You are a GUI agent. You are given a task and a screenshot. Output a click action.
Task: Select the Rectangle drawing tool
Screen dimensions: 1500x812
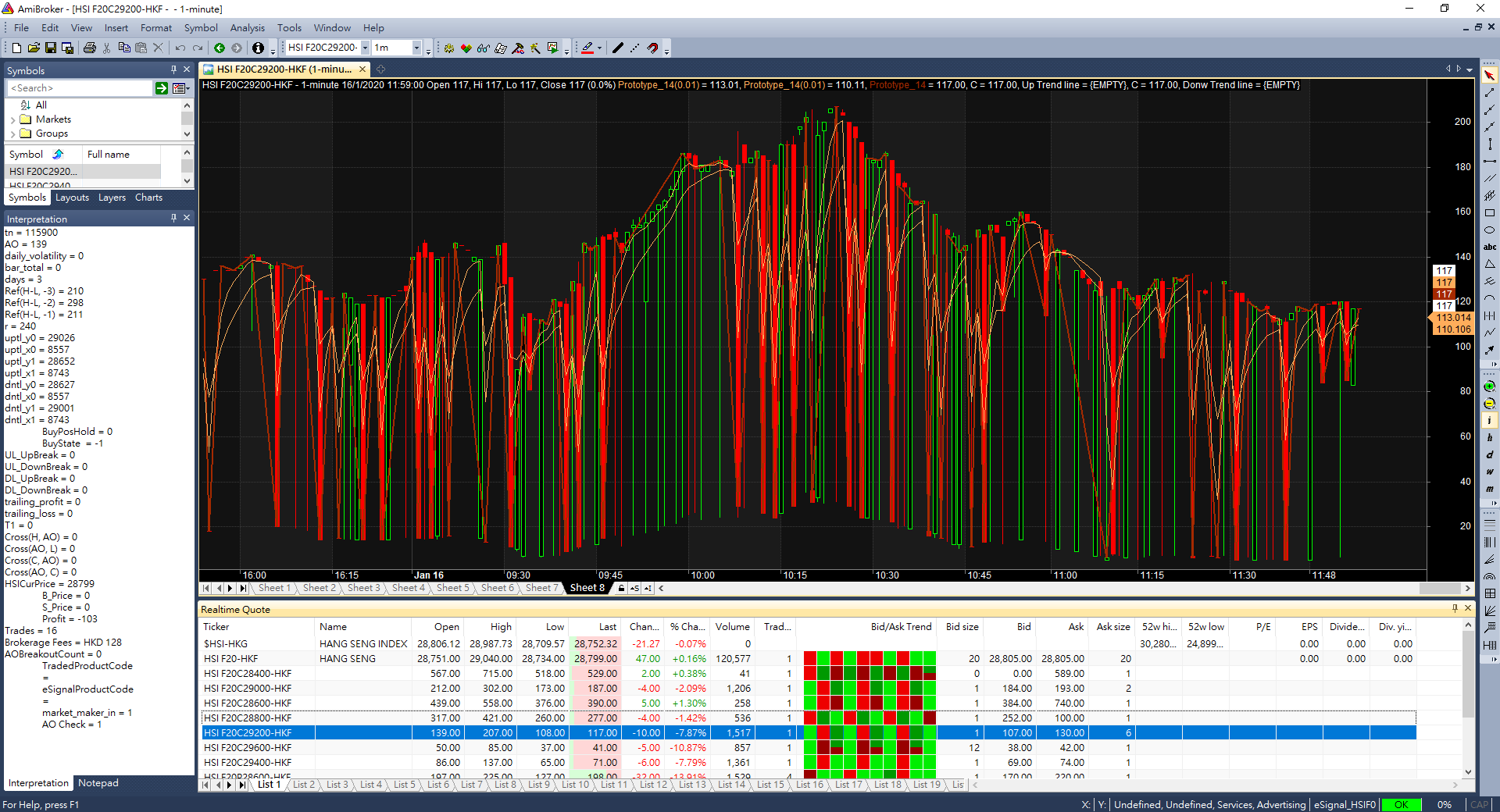tap(1489, 213)
